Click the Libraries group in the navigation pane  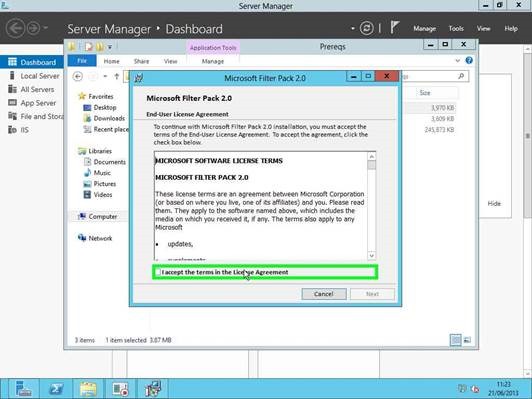pos(95,151)
